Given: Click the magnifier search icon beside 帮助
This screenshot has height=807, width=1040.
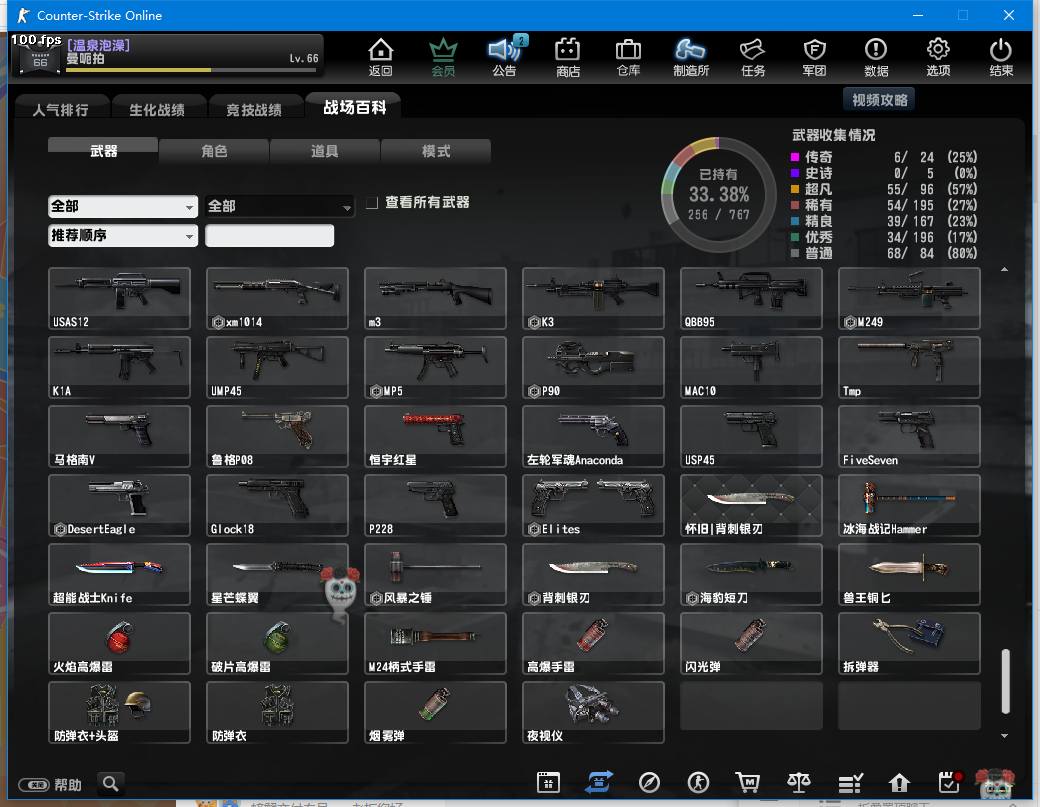Looking at the screenshot, I should tap(110, 784).
